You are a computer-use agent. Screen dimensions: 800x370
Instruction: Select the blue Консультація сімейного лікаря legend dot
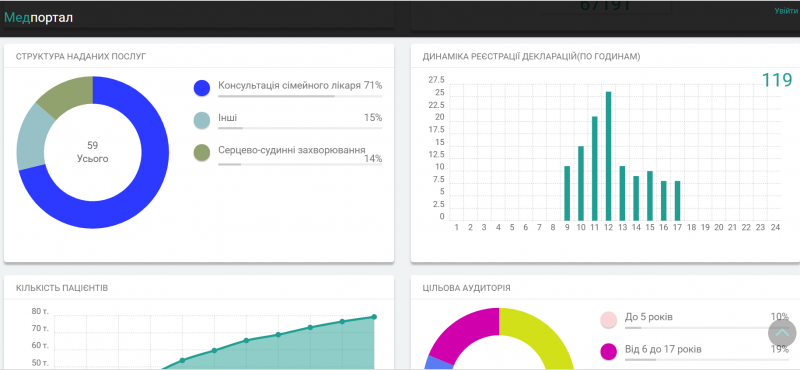202,88
